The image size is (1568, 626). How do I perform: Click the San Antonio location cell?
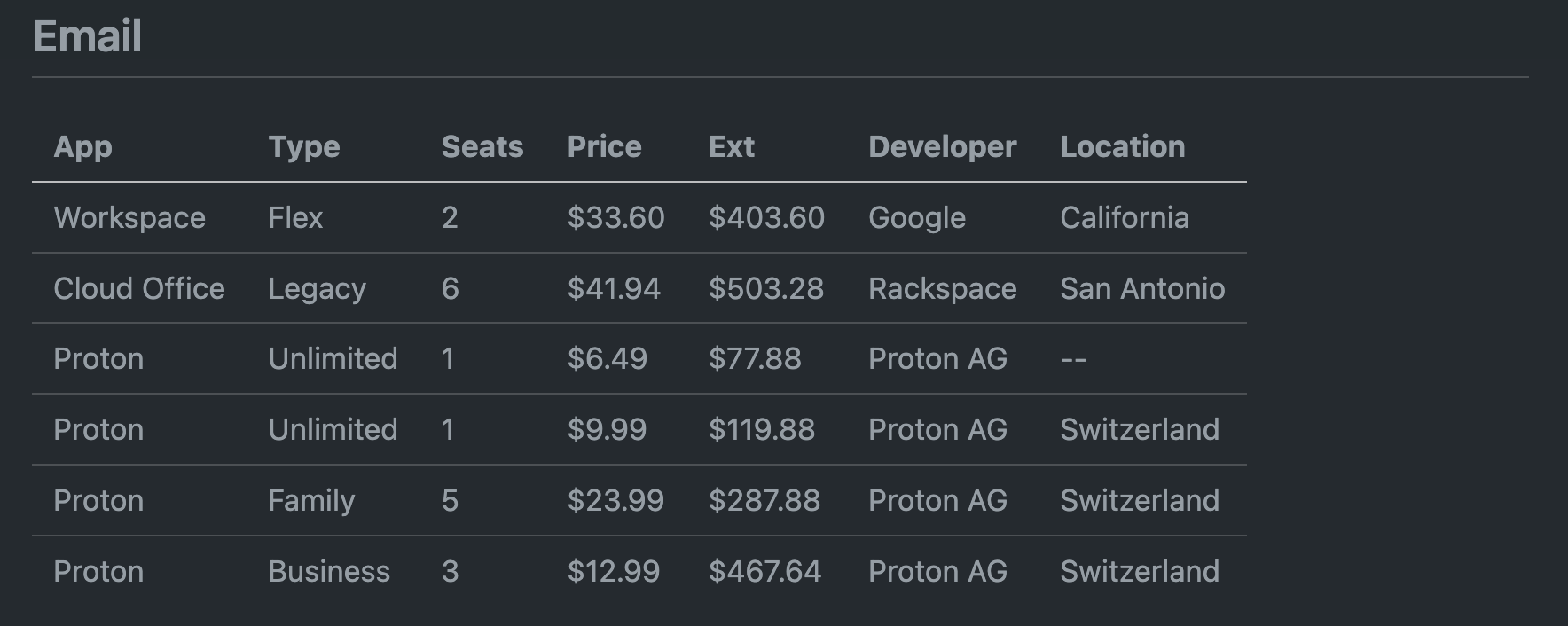[x=1142, y=288]
